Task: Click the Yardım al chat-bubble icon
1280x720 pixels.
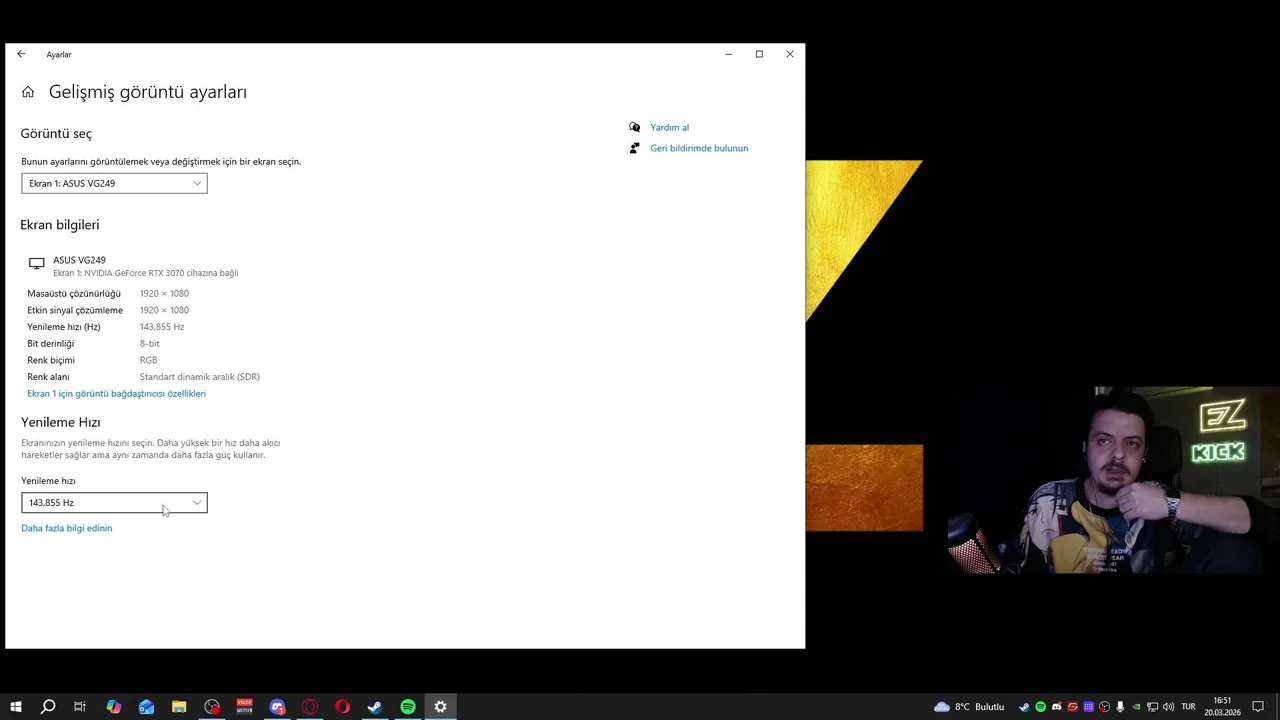Action: (634, 127)
